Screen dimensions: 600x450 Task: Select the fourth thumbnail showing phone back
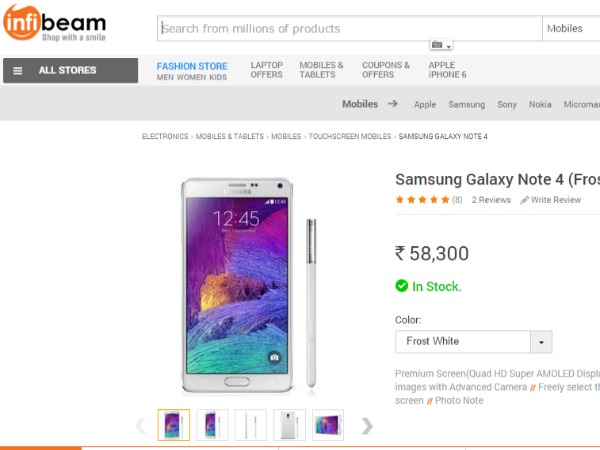[290, 425]
